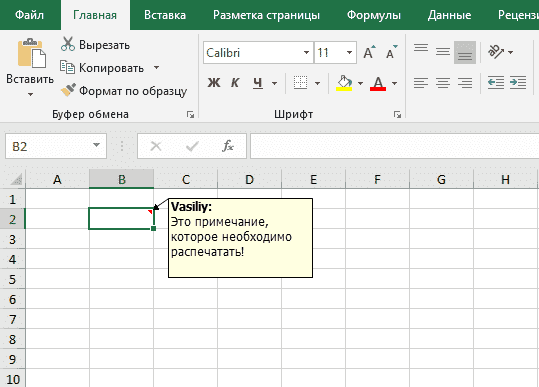Apply yellow fill color bucket
This screenshot has height=387, width=539.
point(344,83)
